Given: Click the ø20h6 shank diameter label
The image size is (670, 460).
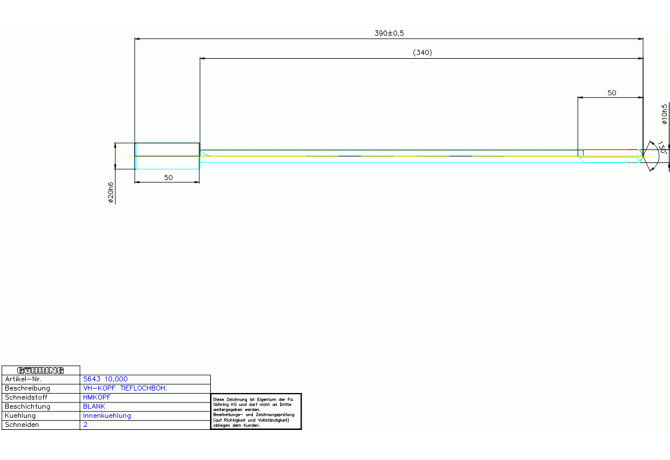Looking at the screenshot, I should [x=111, y=192].
